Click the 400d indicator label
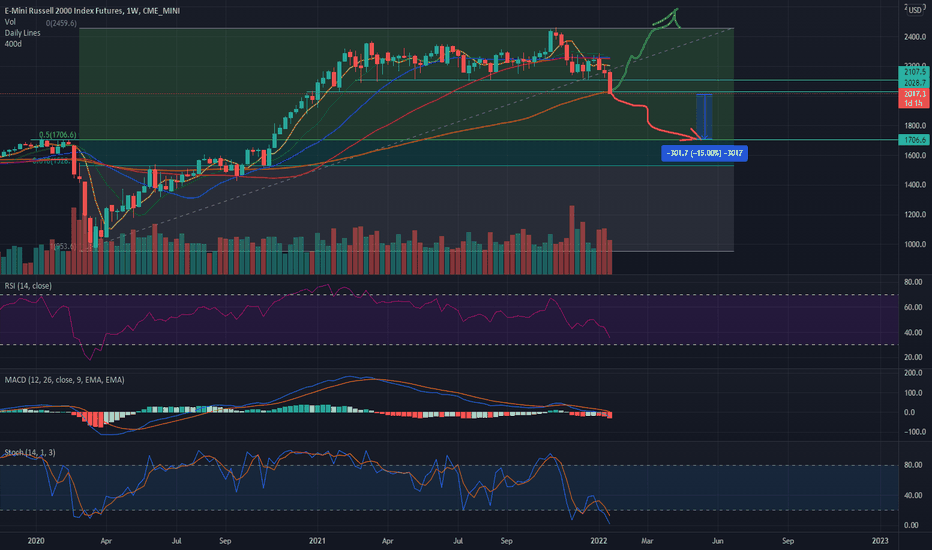932x550 pixels. pyautogui.click(x=13, y=44)
